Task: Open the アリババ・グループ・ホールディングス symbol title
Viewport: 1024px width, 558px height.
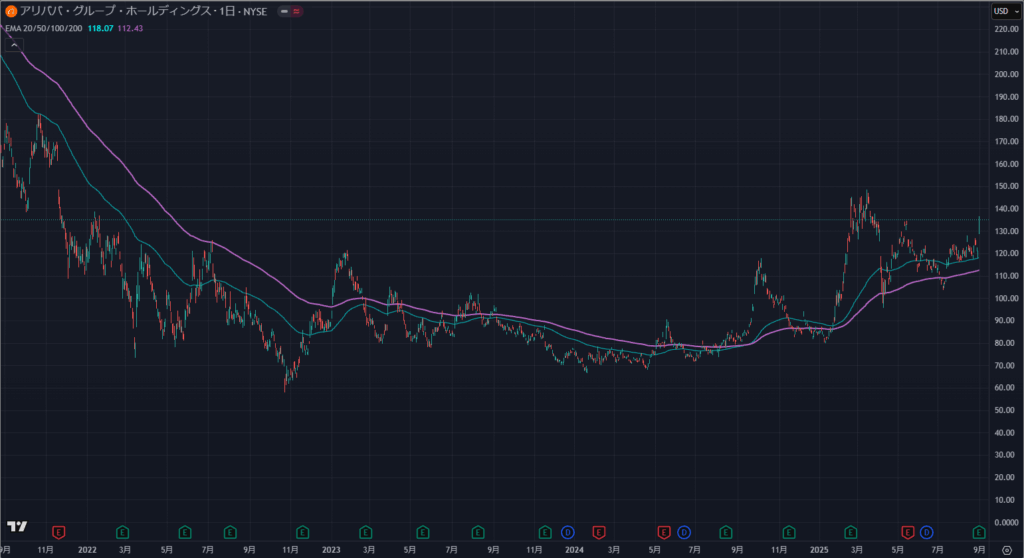Action: point(118,11)
